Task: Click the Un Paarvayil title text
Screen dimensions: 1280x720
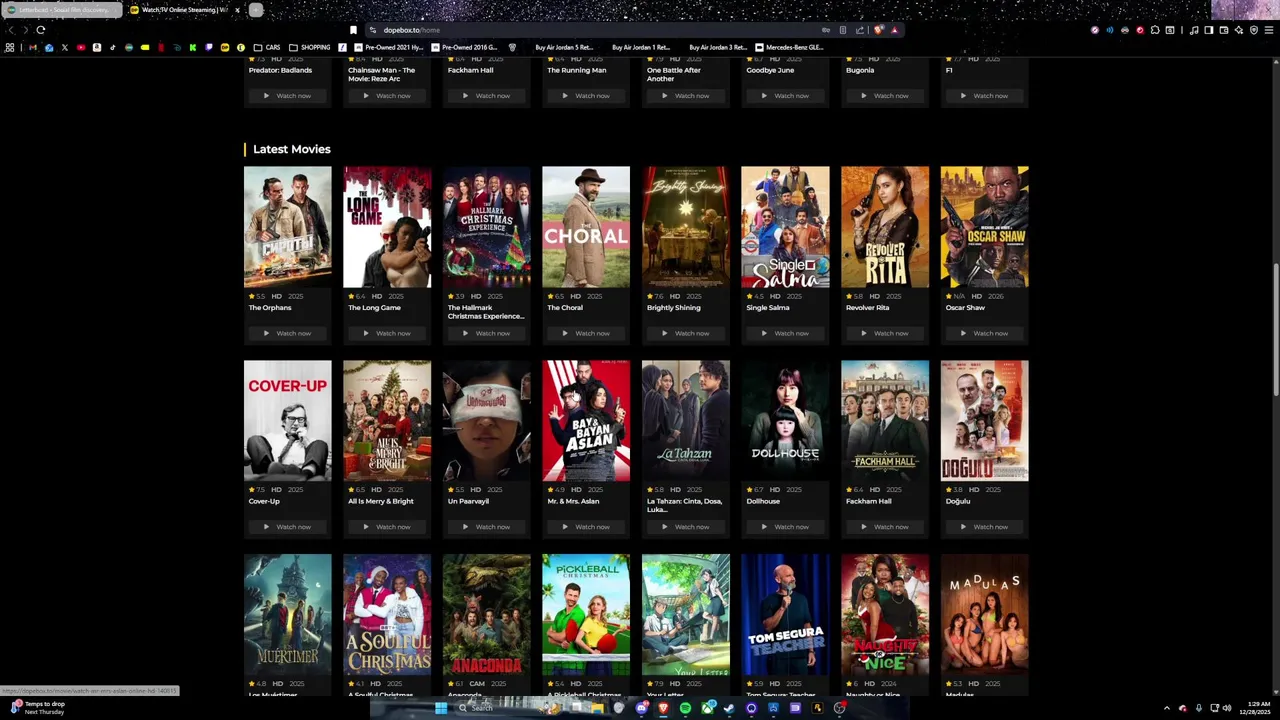Action: point(468,501)
